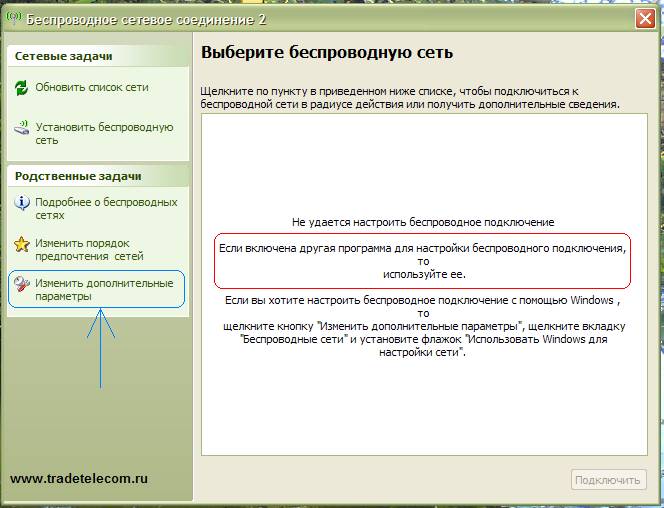Click the "Выберите беспроводную сеть" heading

[327, 52]
